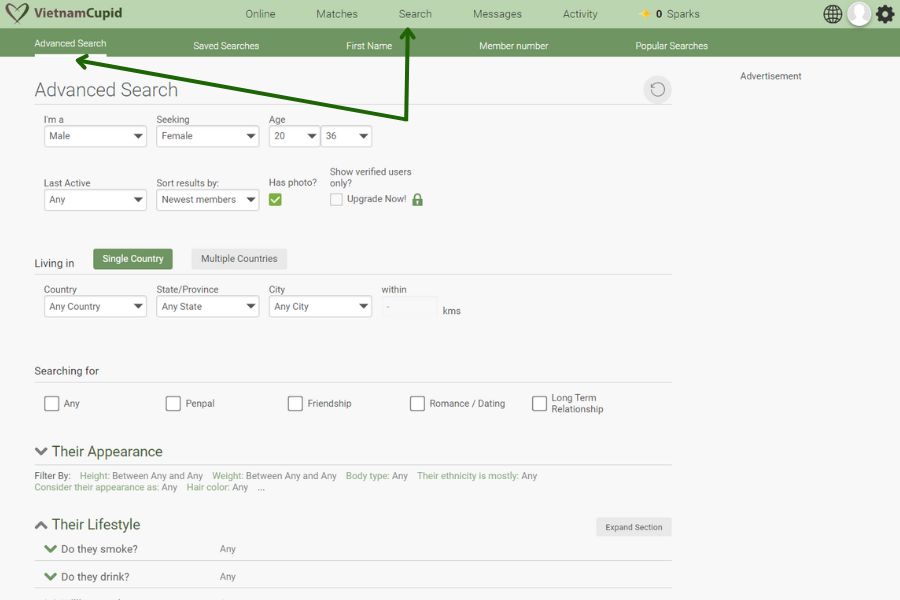The width and height of the screenshot is (900, 600).
Task: Tick the Penpal checkbox
Action: coord(173,404)
